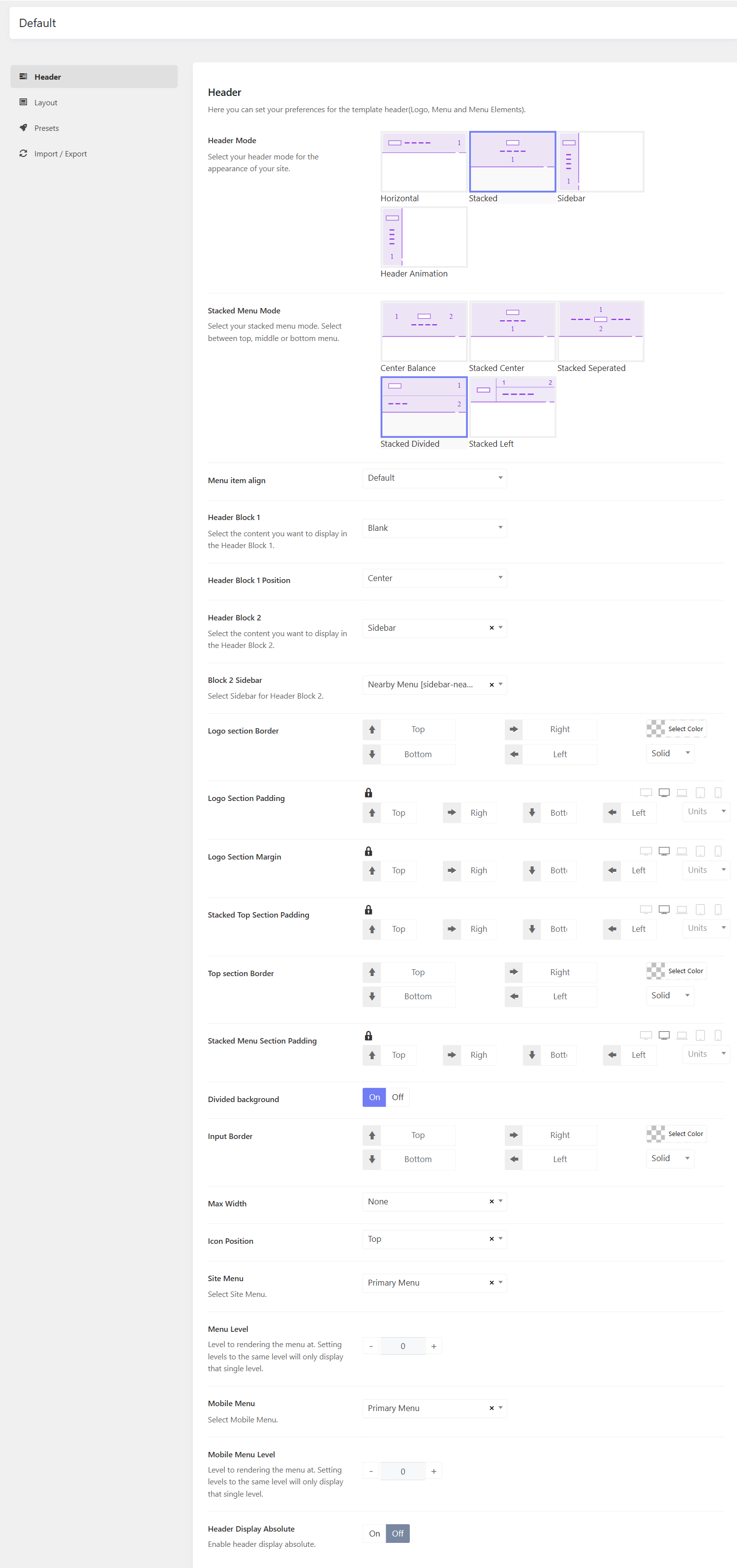737x1568 pixels.
Task: Expand the Logo section Border style dropdown
Action: (670, 753)
